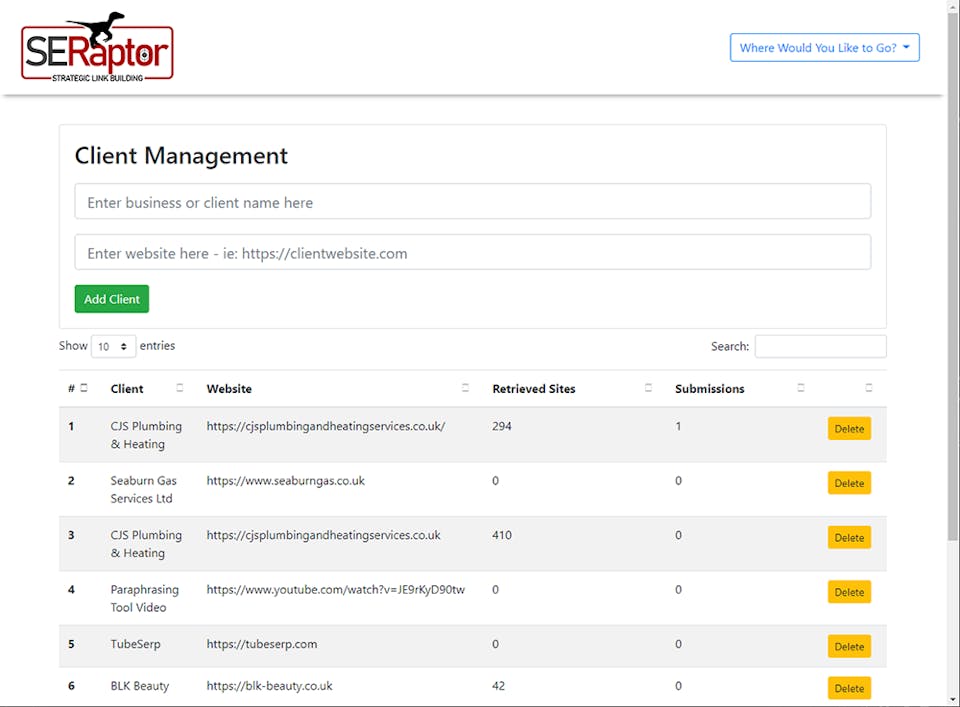960x707 pixels.
Task: Sort by Website column sort icon
Action: coord(465,388)
